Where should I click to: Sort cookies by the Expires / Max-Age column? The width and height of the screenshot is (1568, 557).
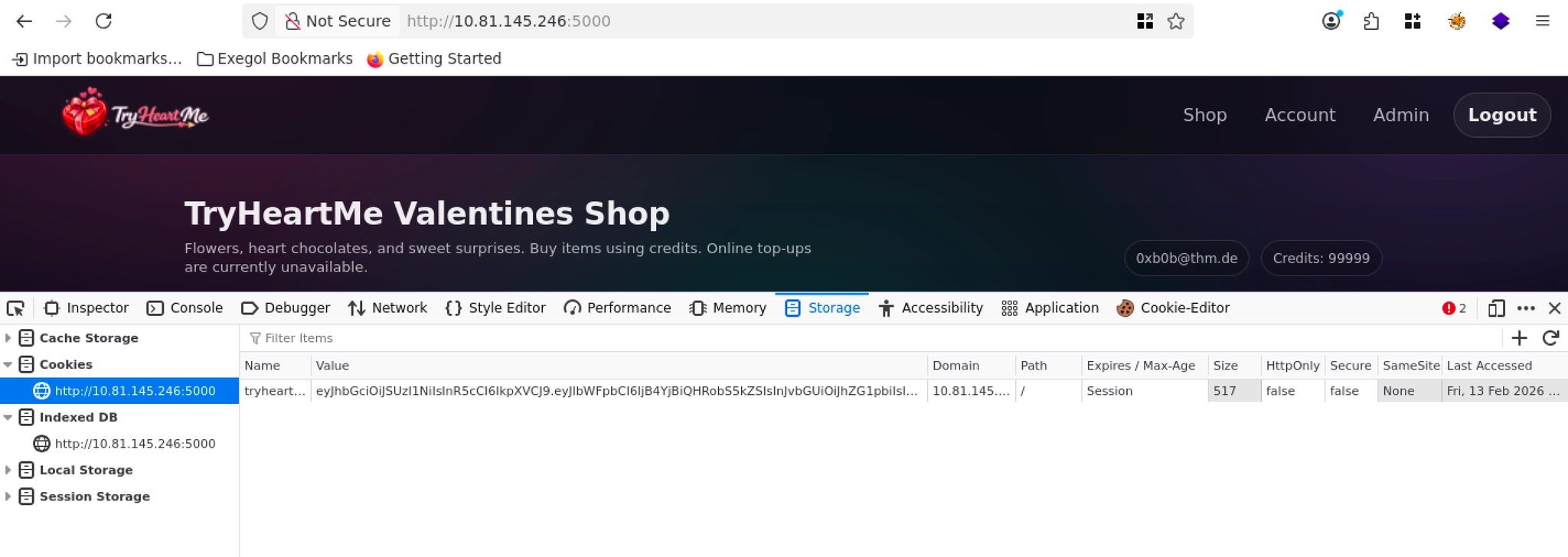[x=1140, y=366]
